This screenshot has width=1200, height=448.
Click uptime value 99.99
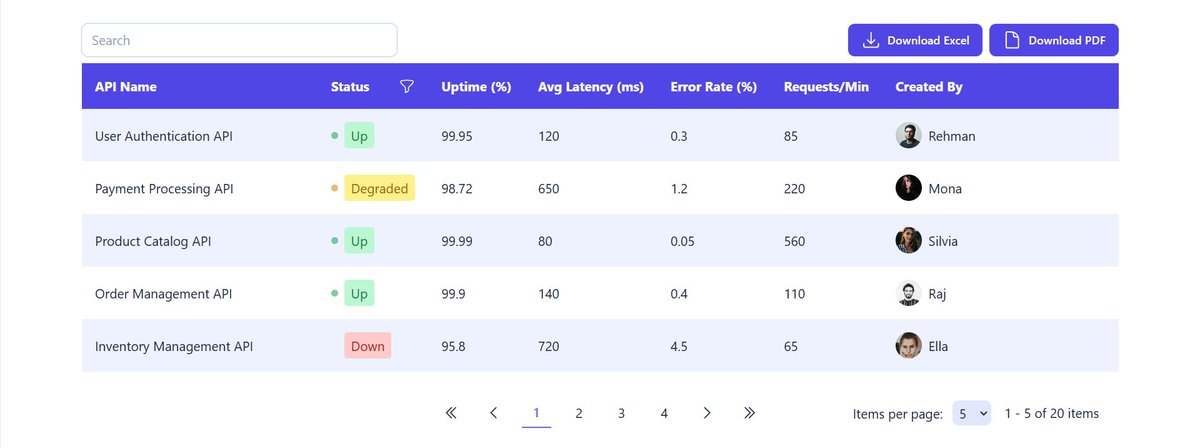[457, 241]
